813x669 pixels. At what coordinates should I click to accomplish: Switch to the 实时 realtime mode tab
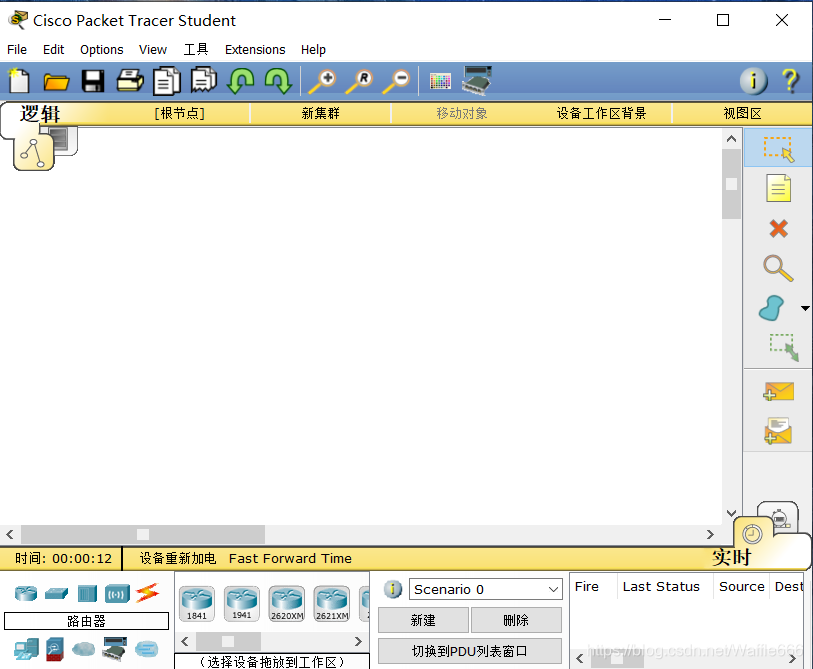pyautogui.click(x=732, y=557)
